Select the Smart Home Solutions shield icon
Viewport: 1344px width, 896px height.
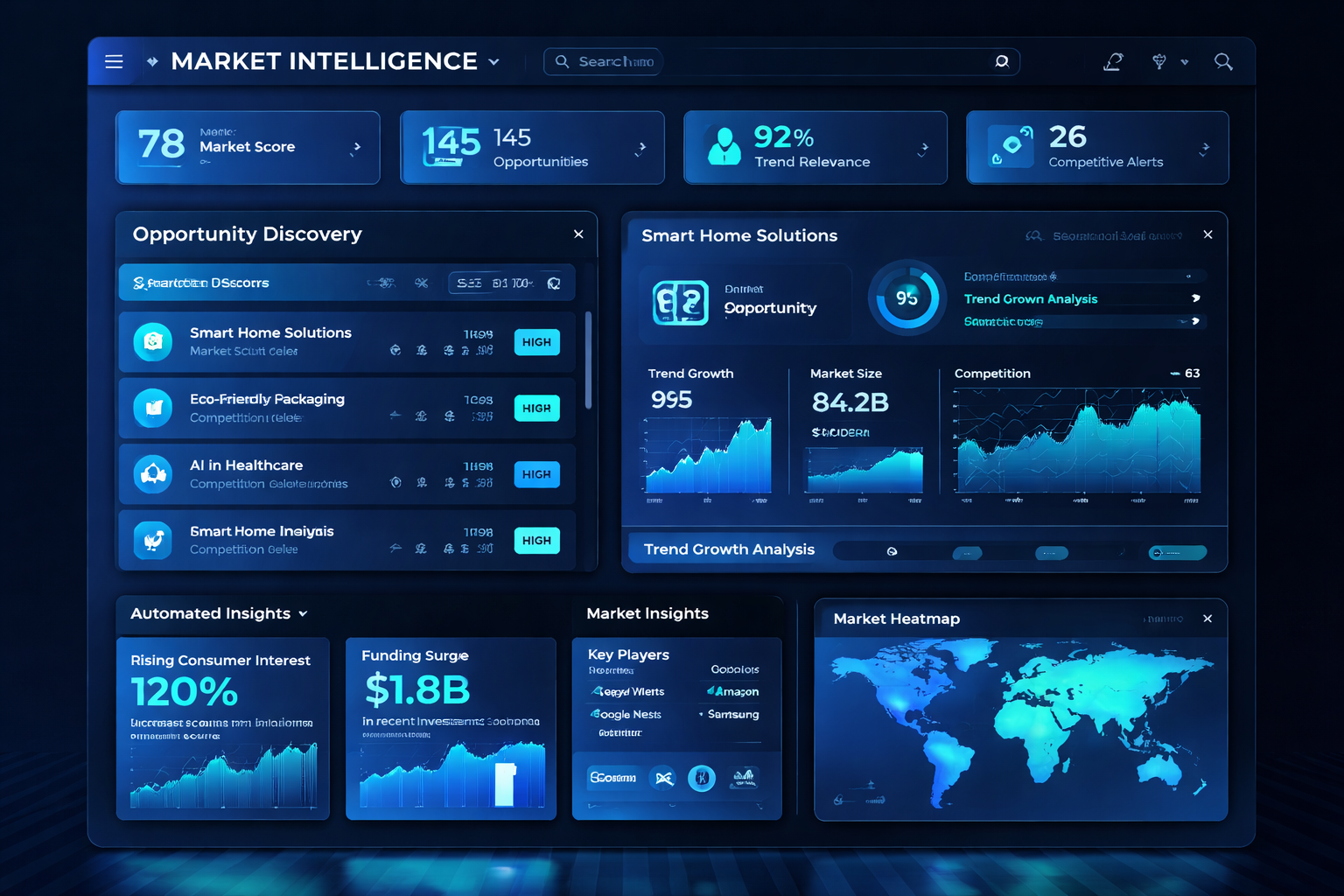153,342
